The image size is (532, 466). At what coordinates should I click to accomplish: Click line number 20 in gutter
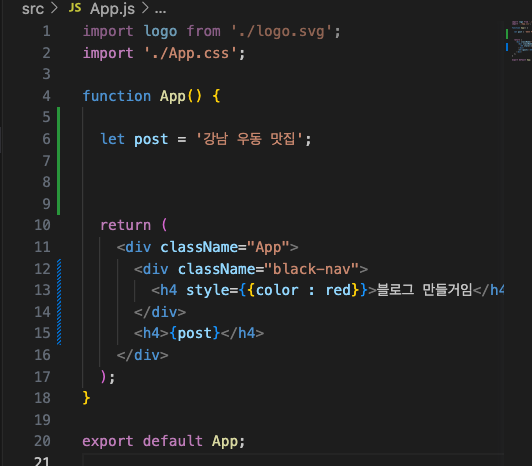click(42, 441)
